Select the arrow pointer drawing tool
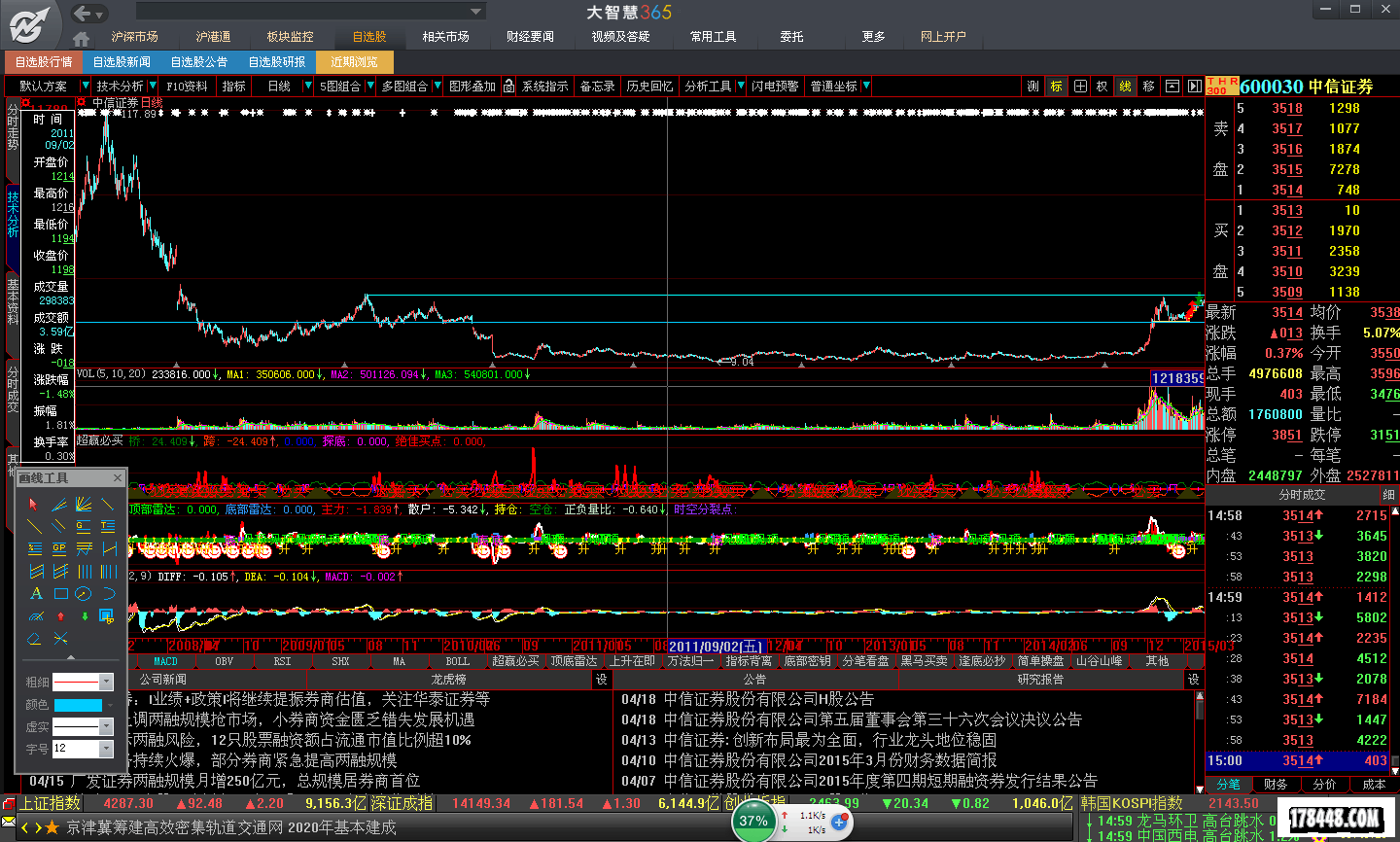The height and width of the screenshot is (842, 1400). click(33, 504)
